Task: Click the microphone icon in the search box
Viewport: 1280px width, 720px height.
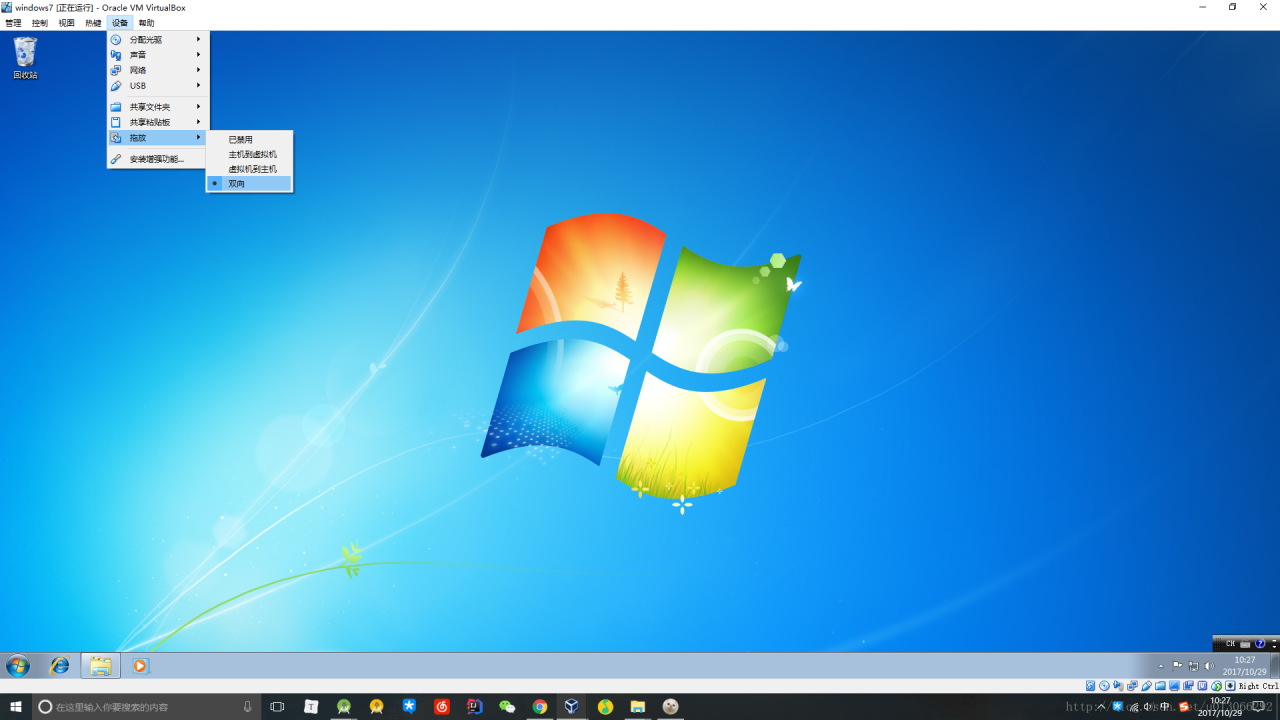Action: pyautogui.click(x=248, y=707)
